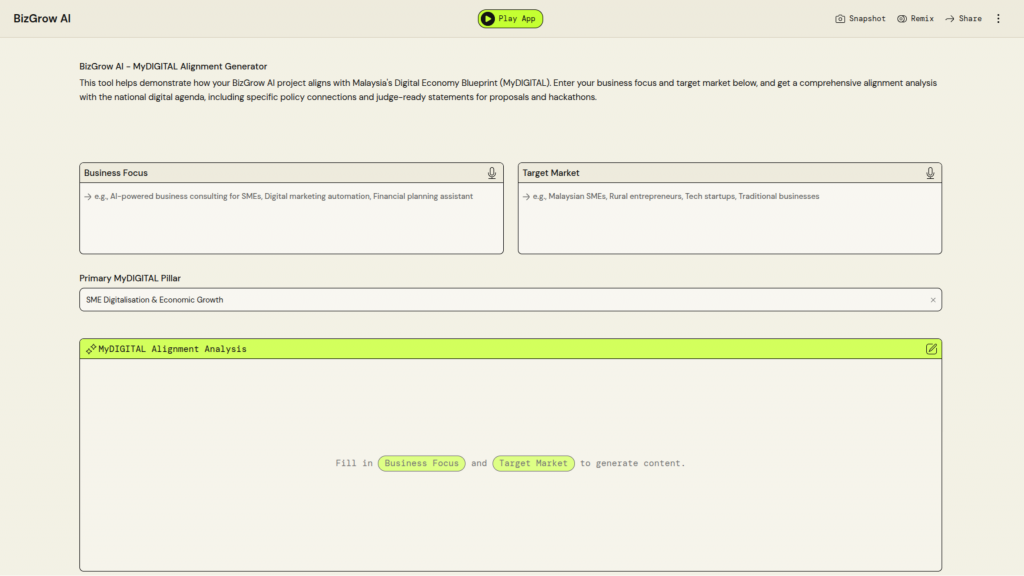Click the microphone icon for Business Focus
The width and height of the screenshot is (1024, 576).
coord(492,173)
